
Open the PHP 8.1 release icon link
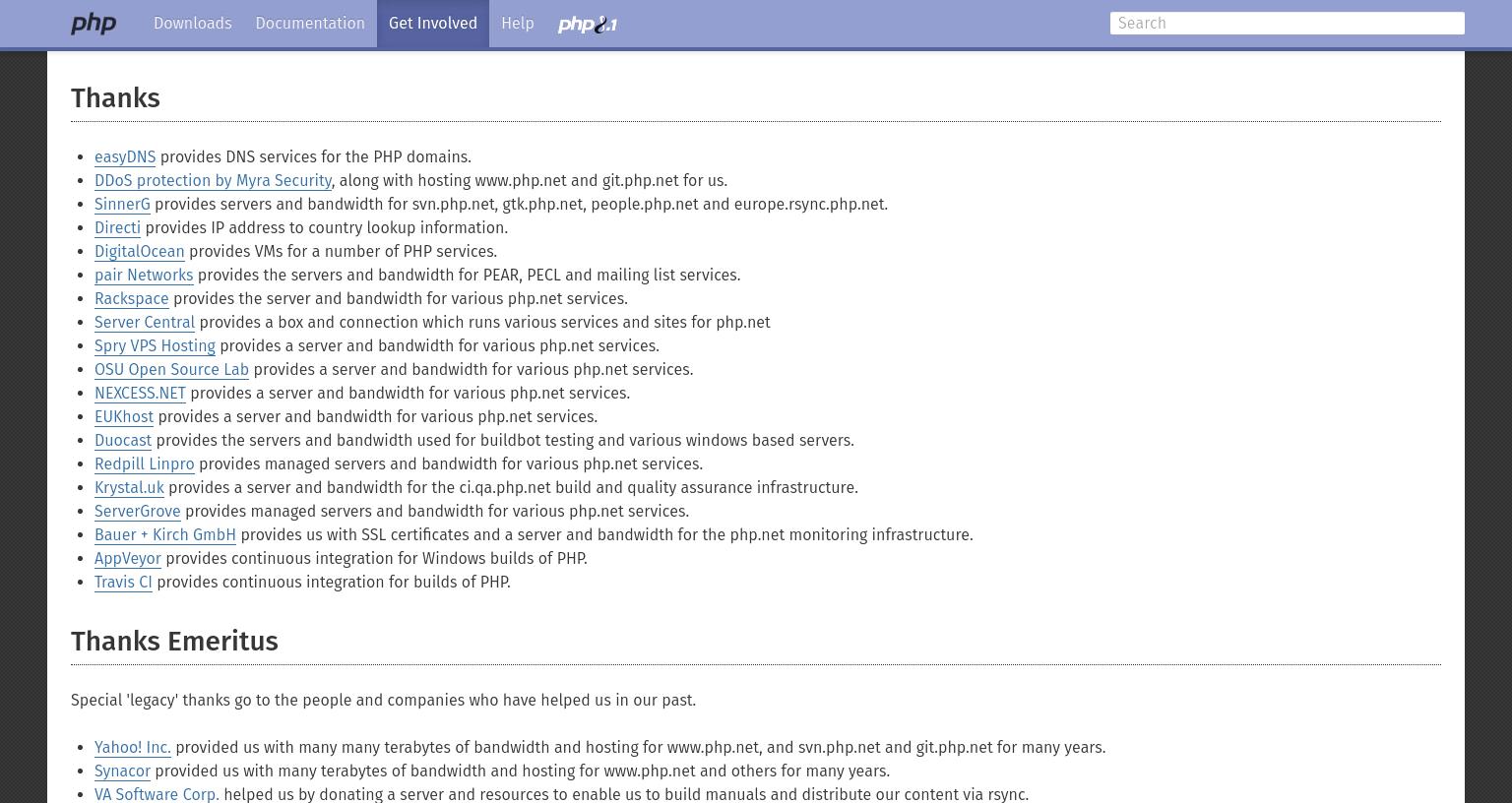pyautogui.click(x=587, y=25)
